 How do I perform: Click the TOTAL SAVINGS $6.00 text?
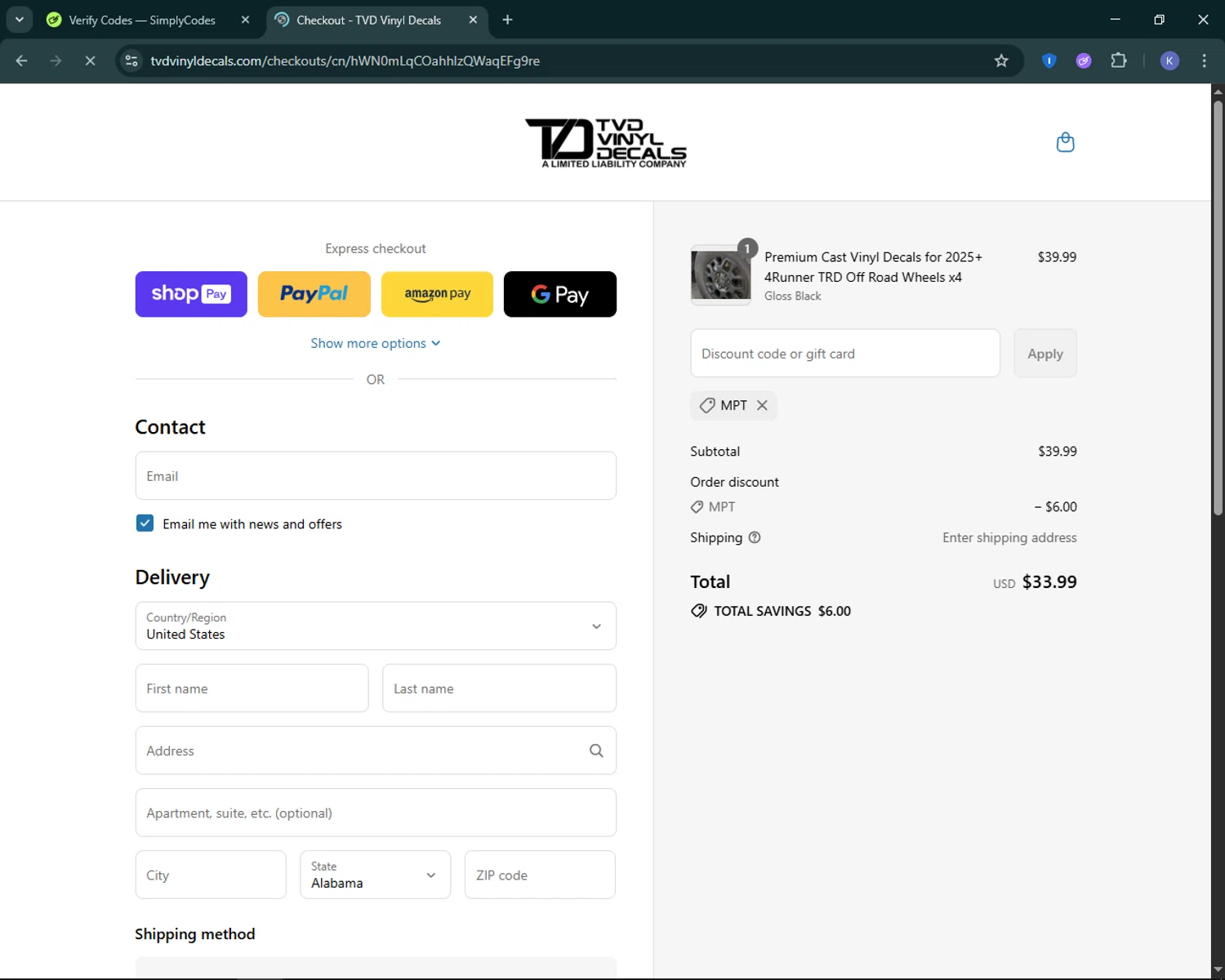tap(782, 611)
